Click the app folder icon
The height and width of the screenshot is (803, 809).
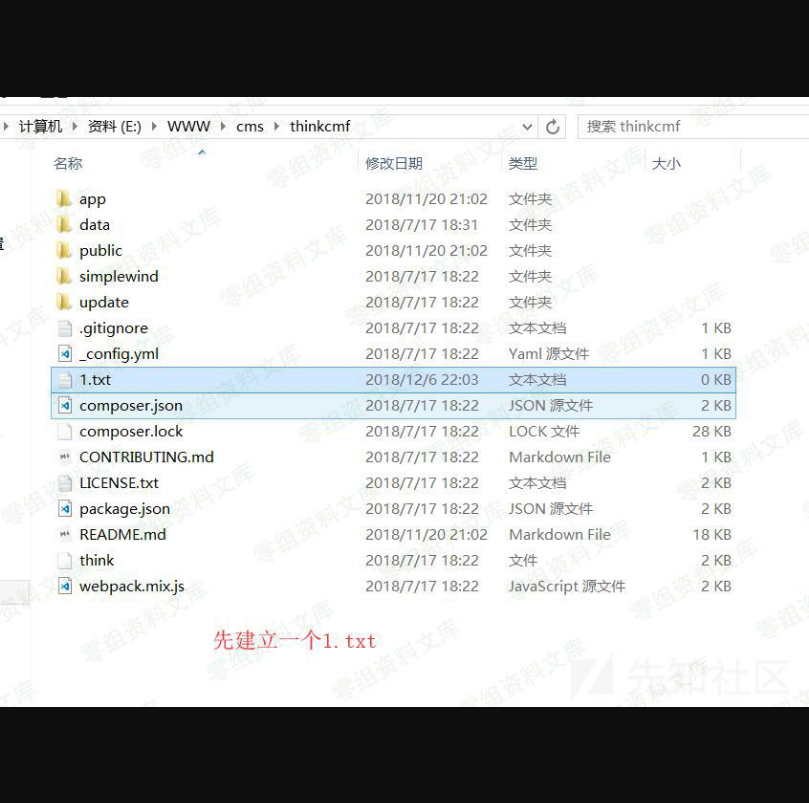point(64,199)
